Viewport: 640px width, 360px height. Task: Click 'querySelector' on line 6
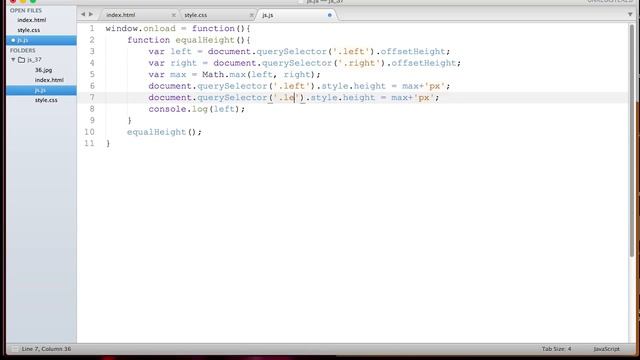point(232,86)
